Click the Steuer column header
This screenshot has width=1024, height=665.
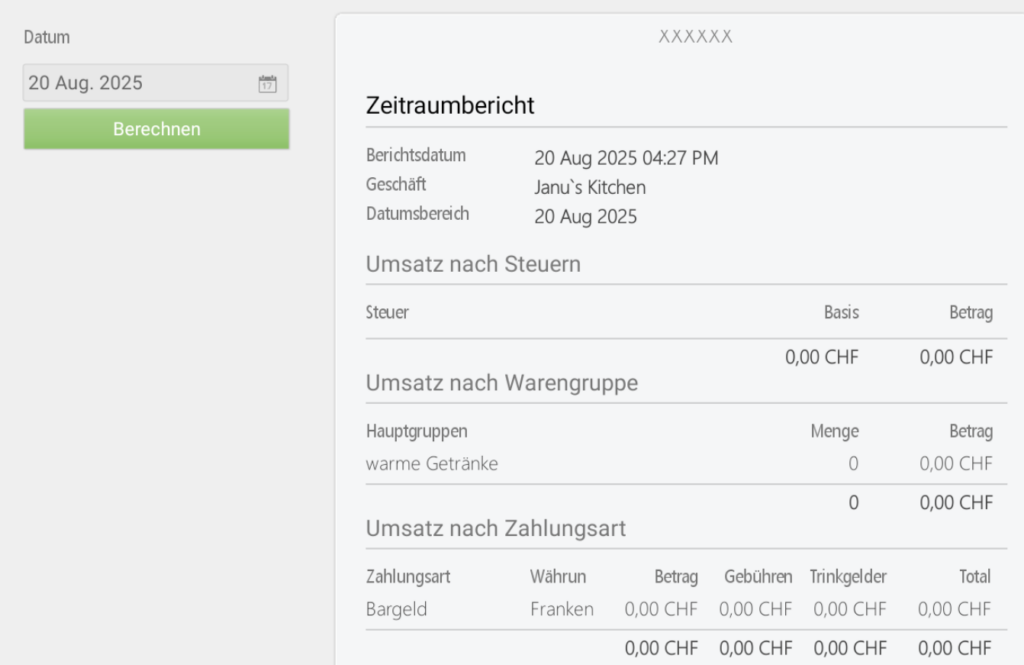pos(387,312)
